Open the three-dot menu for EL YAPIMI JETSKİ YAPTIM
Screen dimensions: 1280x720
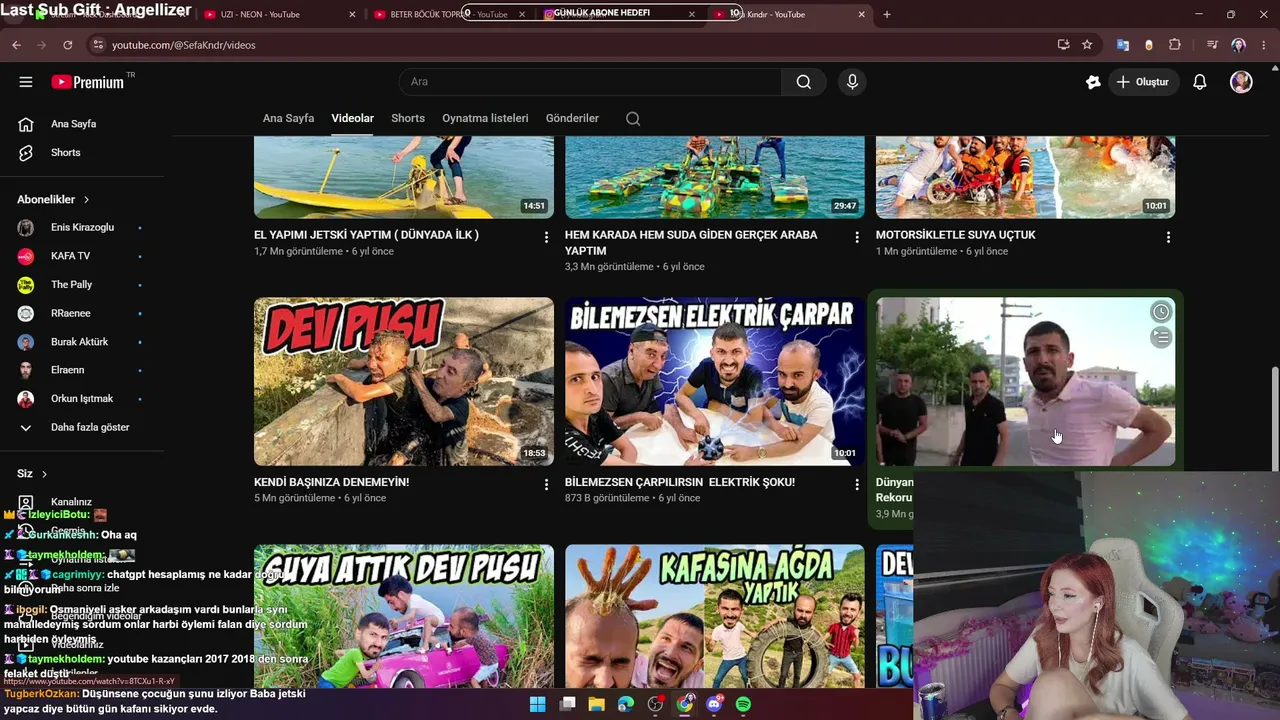546,237
